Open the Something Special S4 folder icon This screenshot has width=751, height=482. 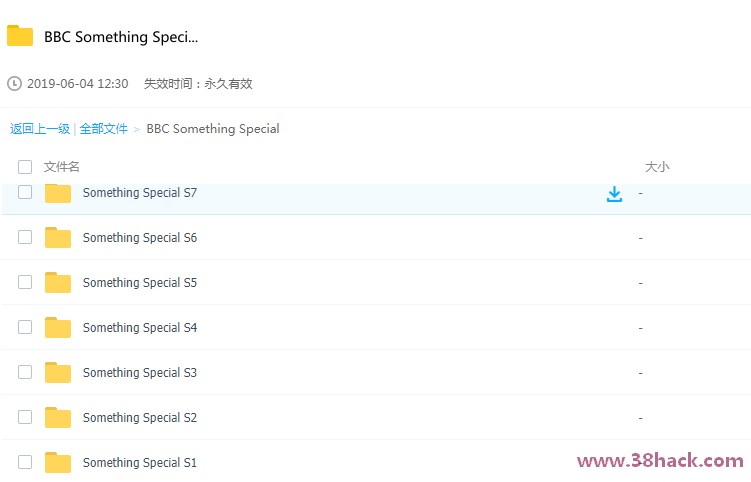[58, 328]
